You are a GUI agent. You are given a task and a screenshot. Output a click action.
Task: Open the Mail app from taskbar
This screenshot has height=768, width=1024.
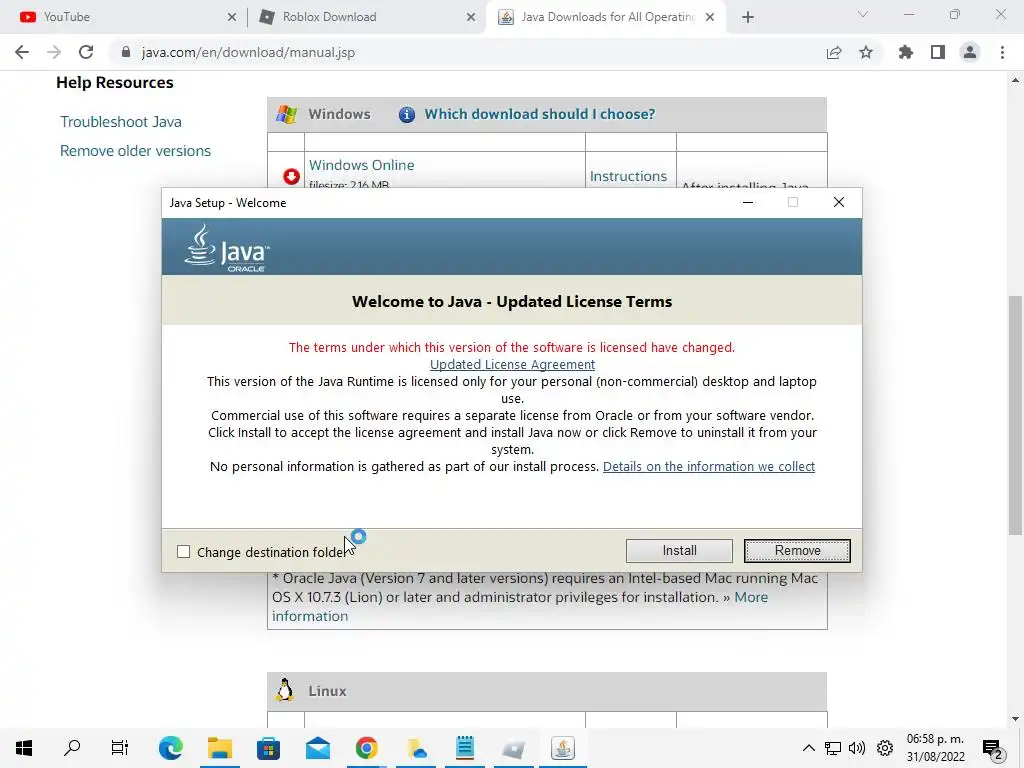point(317,748)
